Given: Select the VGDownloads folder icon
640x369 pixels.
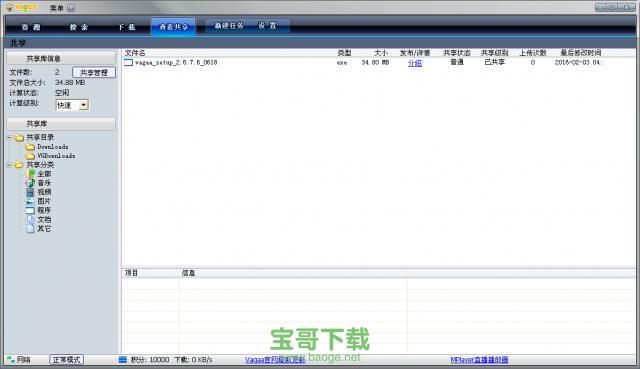Looking at the screenshot, I should click(30, 156).
